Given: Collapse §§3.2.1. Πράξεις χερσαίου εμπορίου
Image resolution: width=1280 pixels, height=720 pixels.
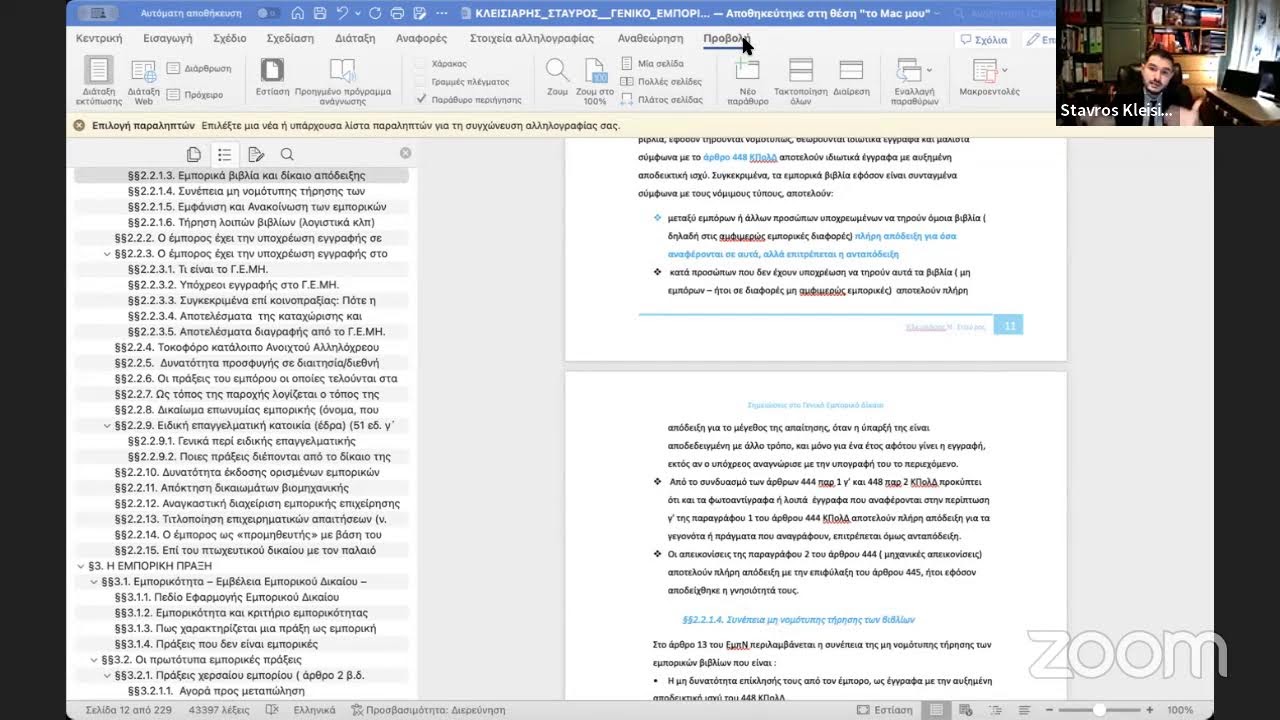Looking at the screenshot, I should click(107, 676).
